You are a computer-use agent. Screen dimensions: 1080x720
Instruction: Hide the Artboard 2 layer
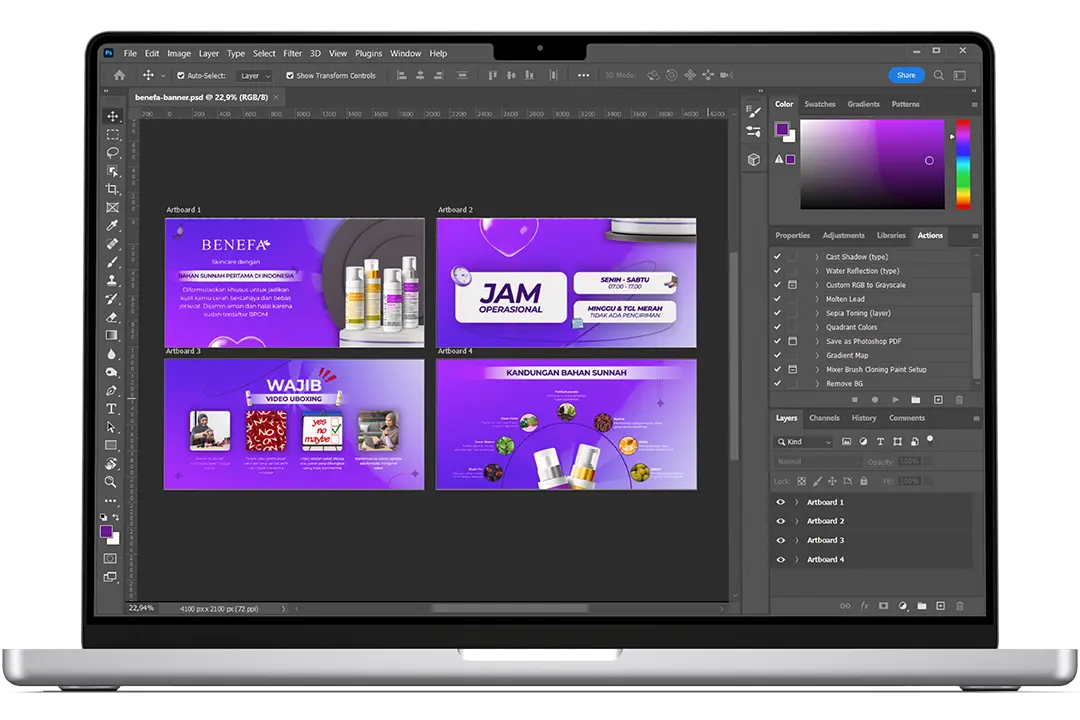pyautogui.click(x=781, y=521)
